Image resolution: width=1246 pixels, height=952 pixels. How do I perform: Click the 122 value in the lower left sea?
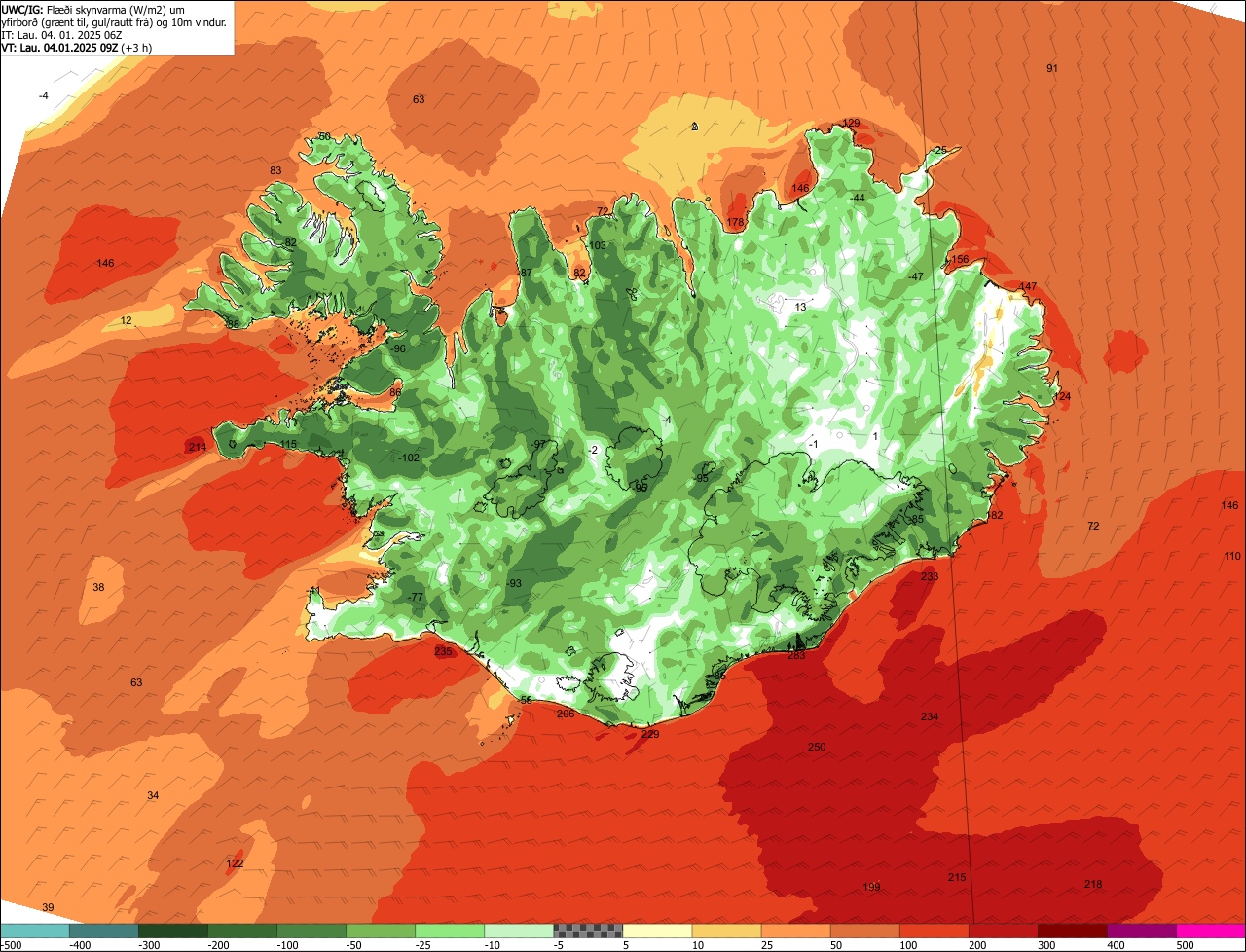tap(235, 863)
